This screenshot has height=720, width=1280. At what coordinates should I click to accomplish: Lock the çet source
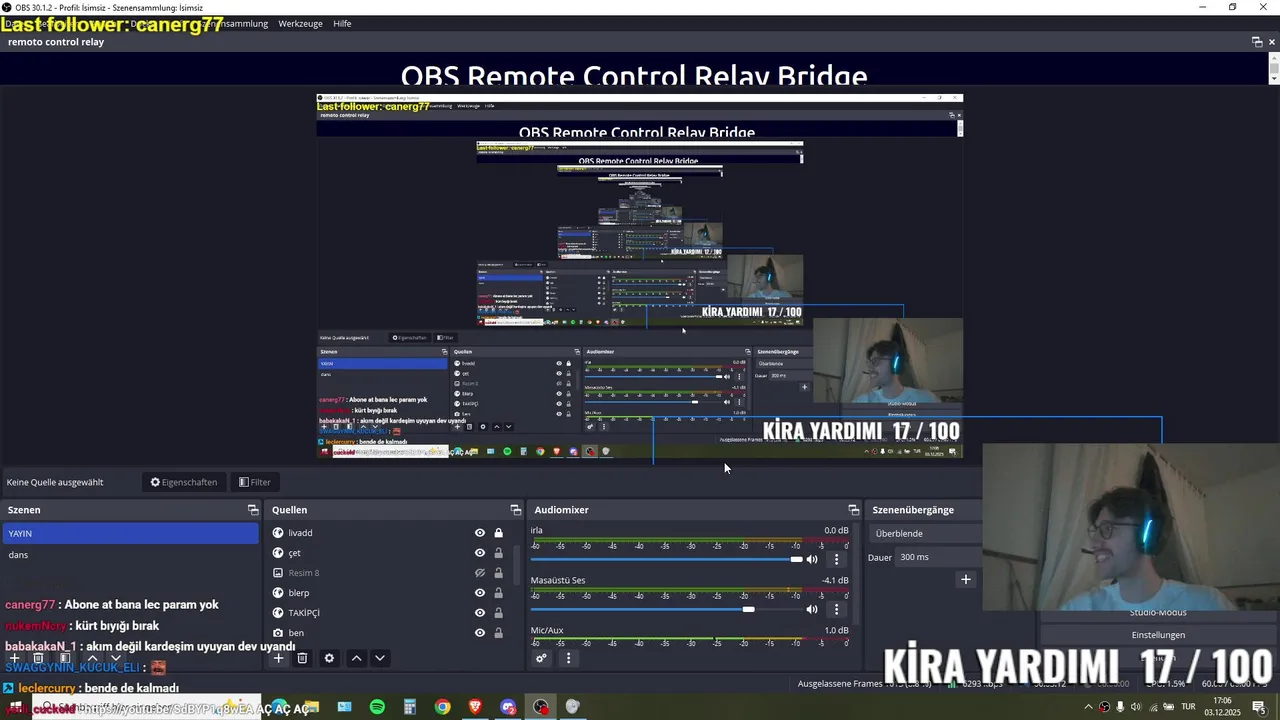pyautogui.click(x=498, y=553)
